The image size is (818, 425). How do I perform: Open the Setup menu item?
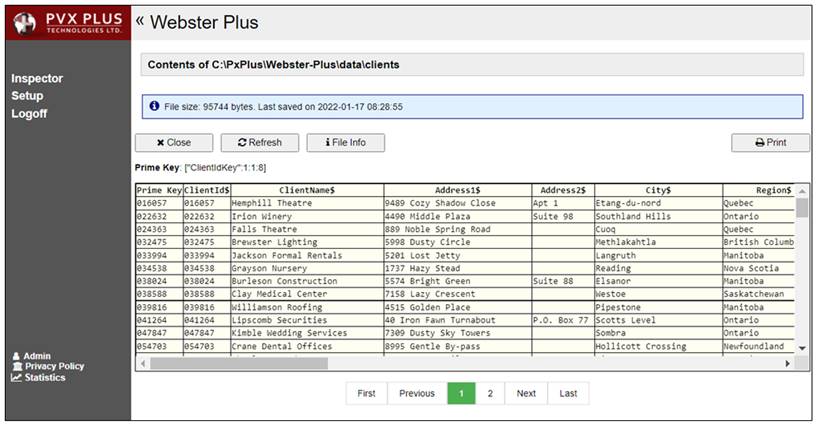[27, 96]
